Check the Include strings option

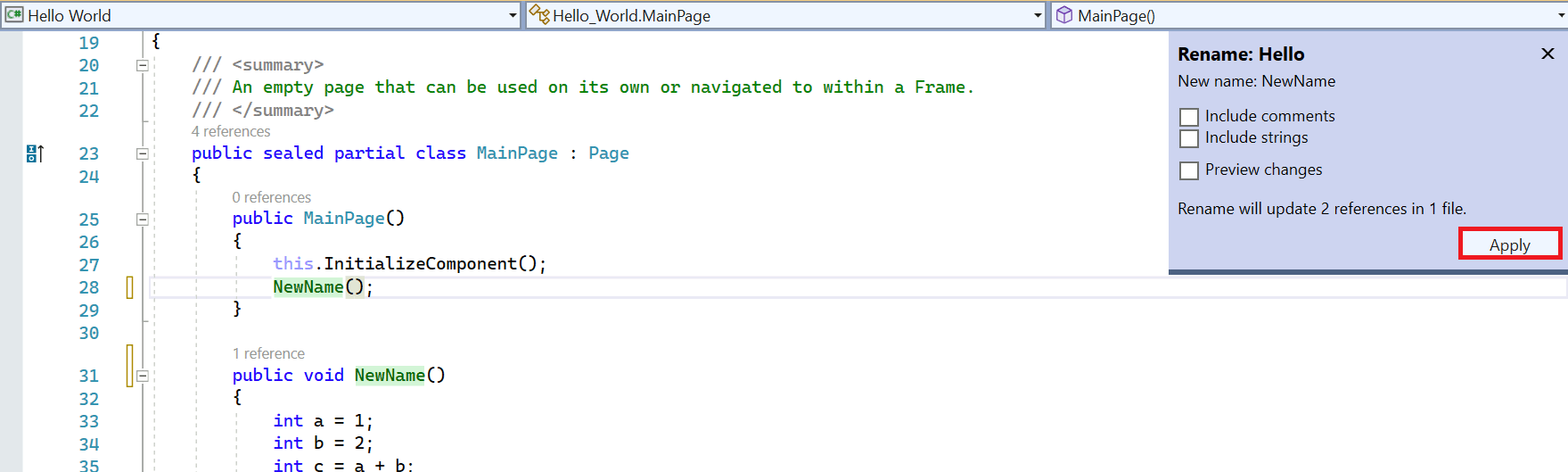[x=1189, y=138]
